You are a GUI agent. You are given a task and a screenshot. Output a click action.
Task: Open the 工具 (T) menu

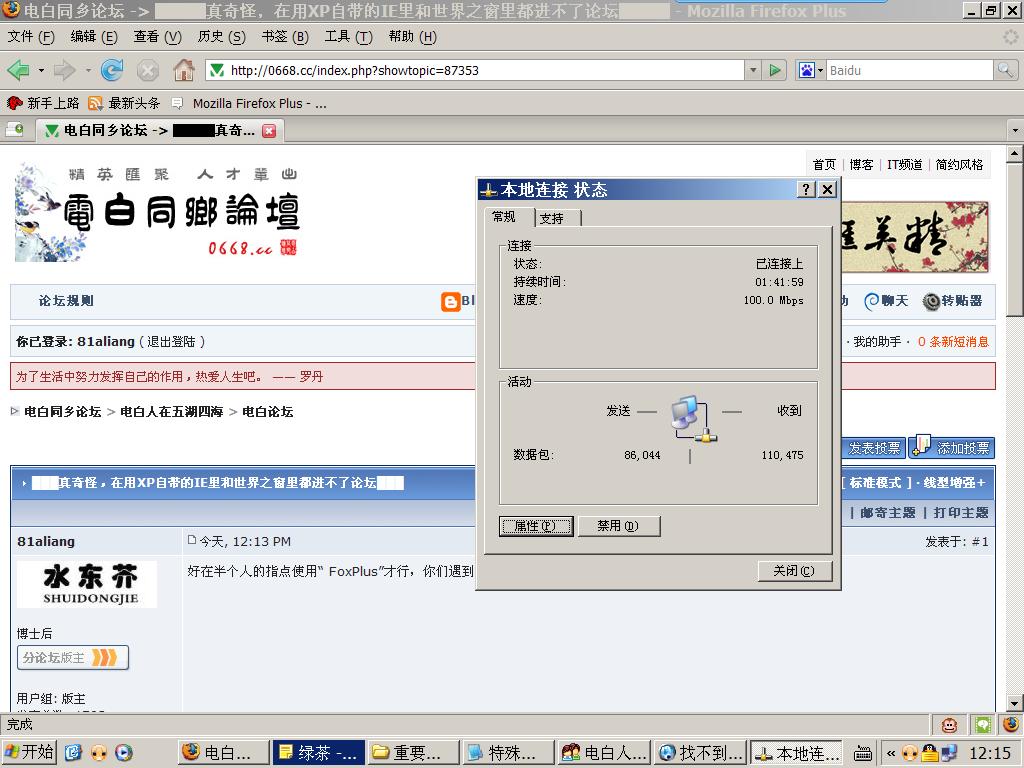click(348, 37)
